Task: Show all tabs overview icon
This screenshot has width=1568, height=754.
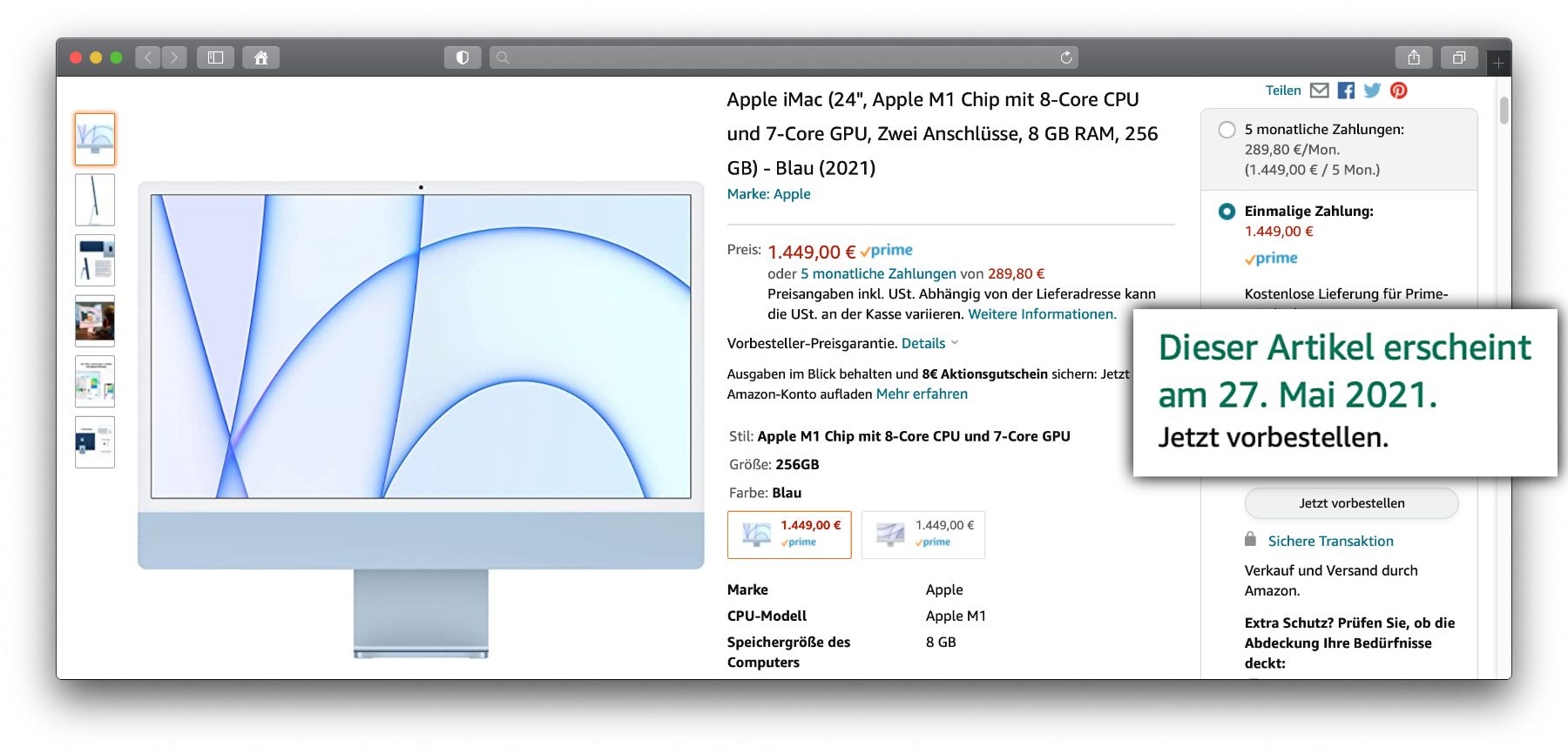Action: tap(1458, 57)
